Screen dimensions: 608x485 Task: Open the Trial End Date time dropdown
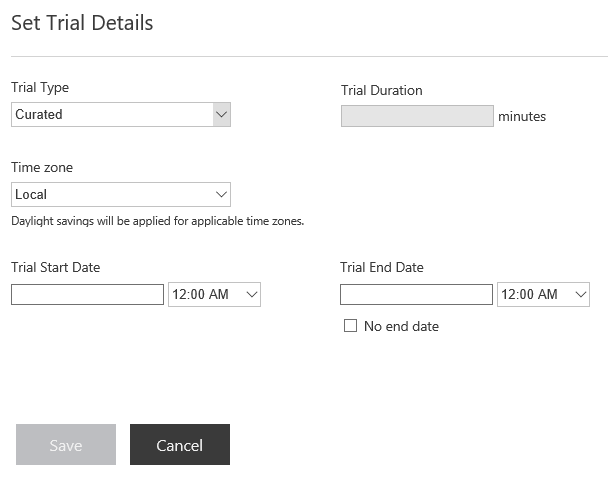[x=543, y=294]
